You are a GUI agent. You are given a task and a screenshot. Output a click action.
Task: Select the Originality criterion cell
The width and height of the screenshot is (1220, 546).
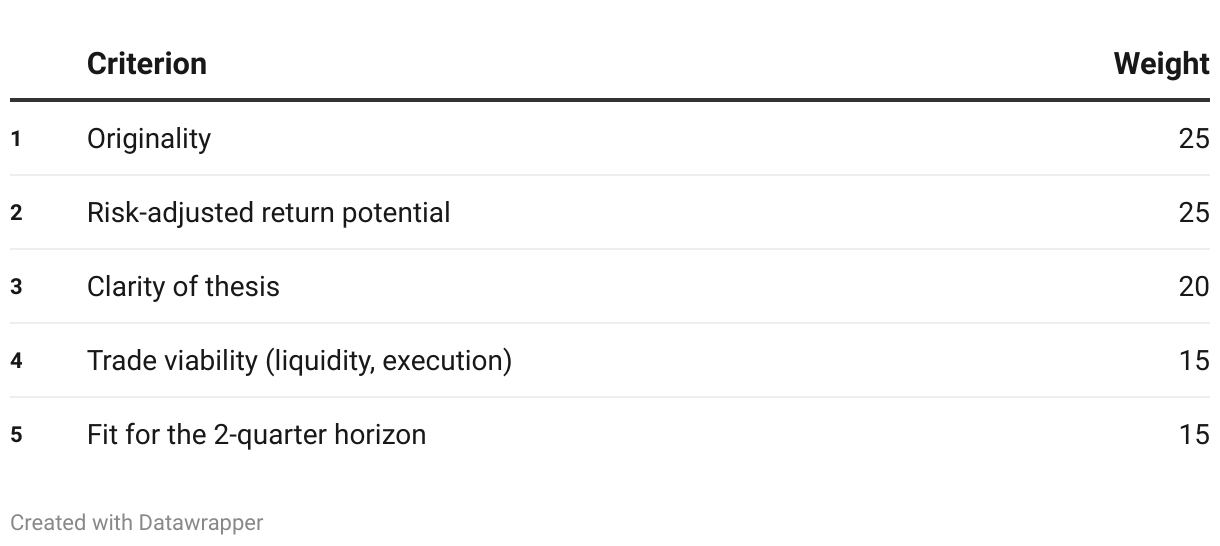click(149, 138)
